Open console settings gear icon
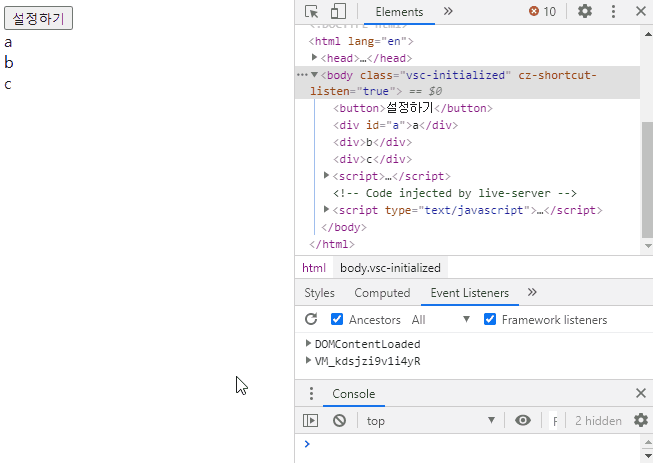The height and width of the screenshot is (463, 653). click(641, 421)
